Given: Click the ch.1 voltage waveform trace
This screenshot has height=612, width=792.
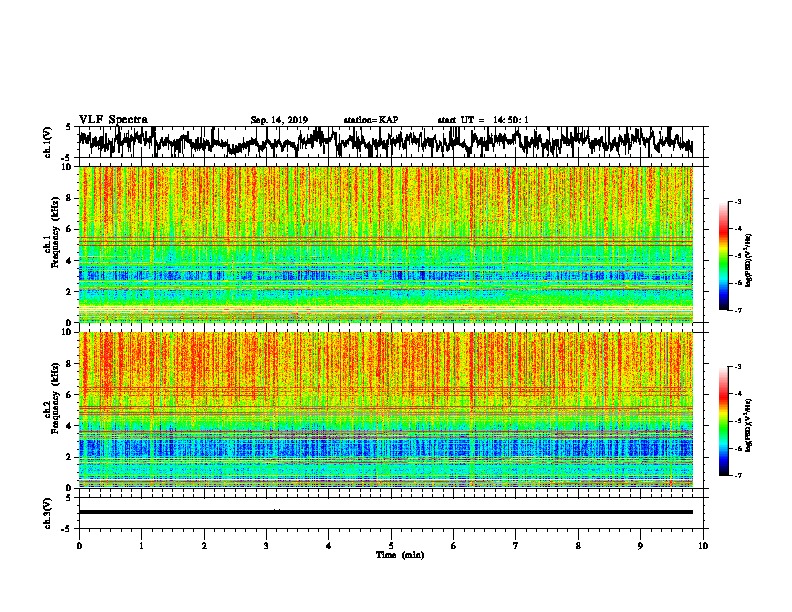Looking at the screenshot, I should tap(385, 142).
